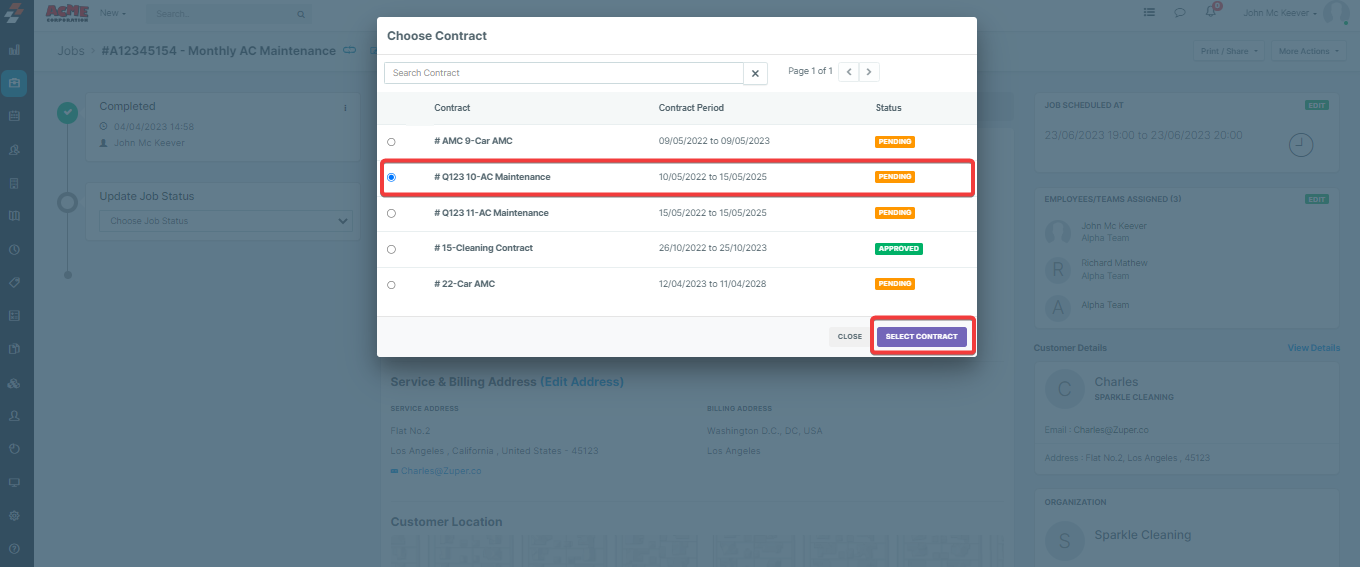Expand the Choose Job Status dropdown
The image size is (1360, 567).
(226, 221)
